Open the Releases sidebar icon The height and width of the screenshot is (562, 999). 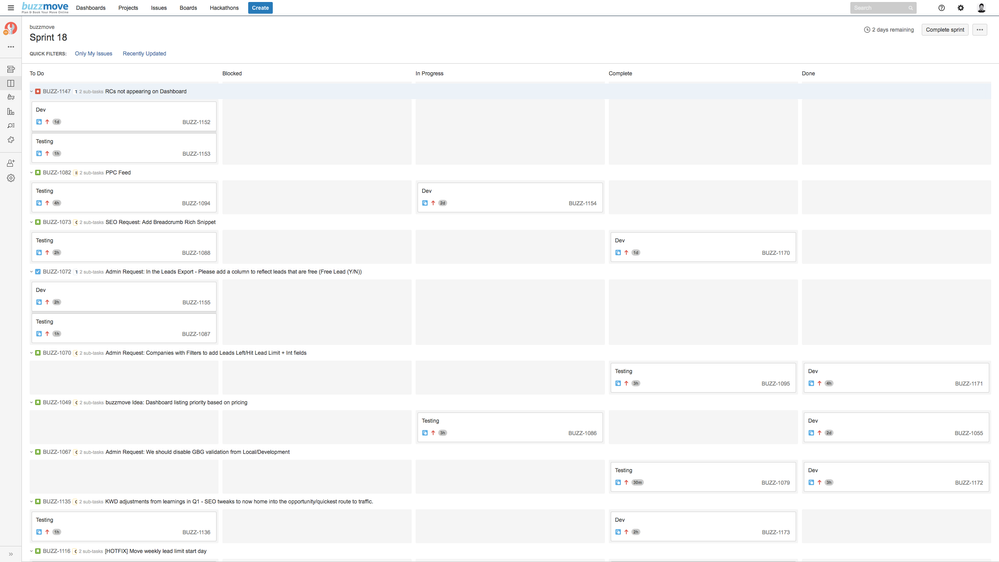[x=11, y=97]
